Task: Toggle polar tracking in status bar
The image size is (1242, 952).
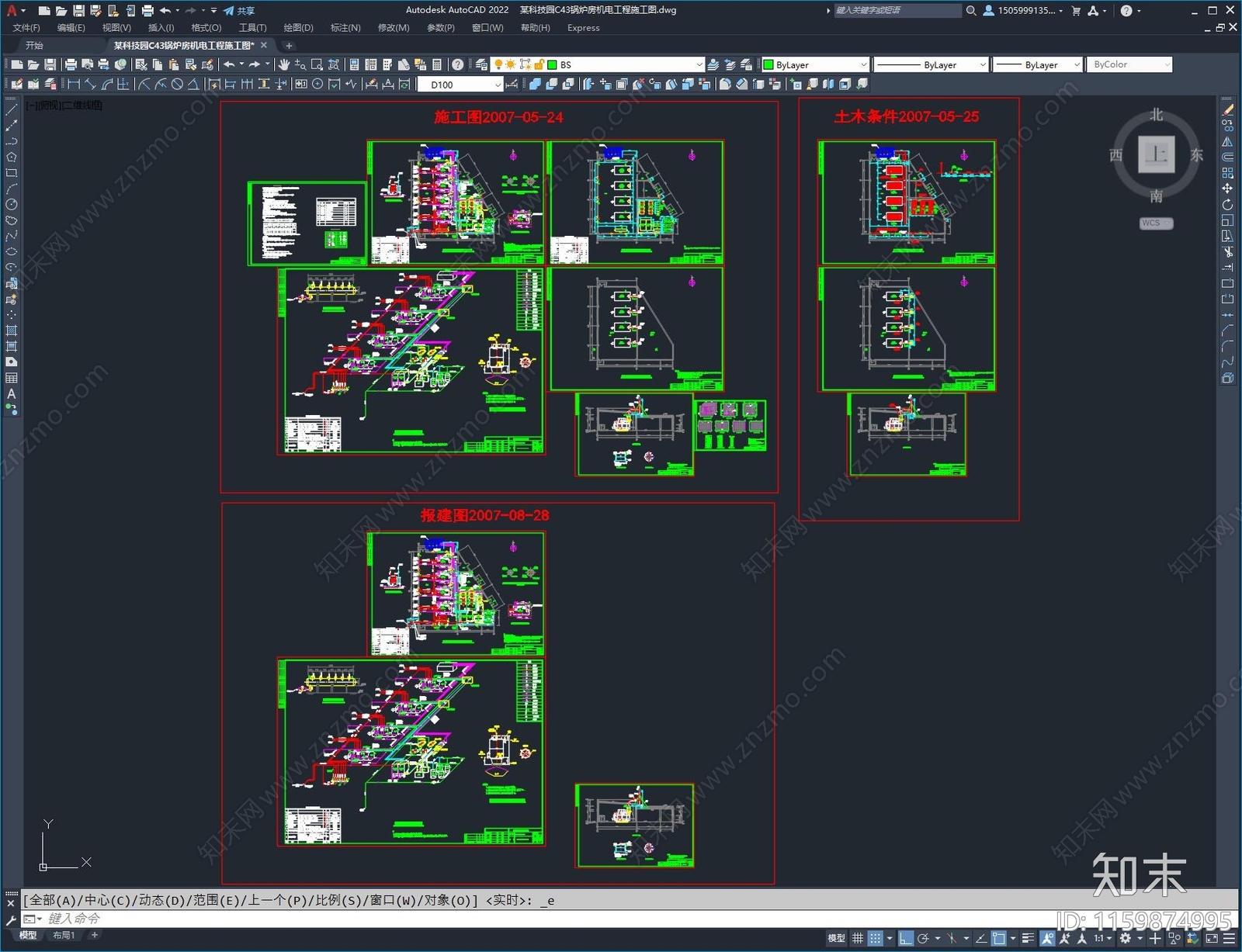Action: pos(923,938)
